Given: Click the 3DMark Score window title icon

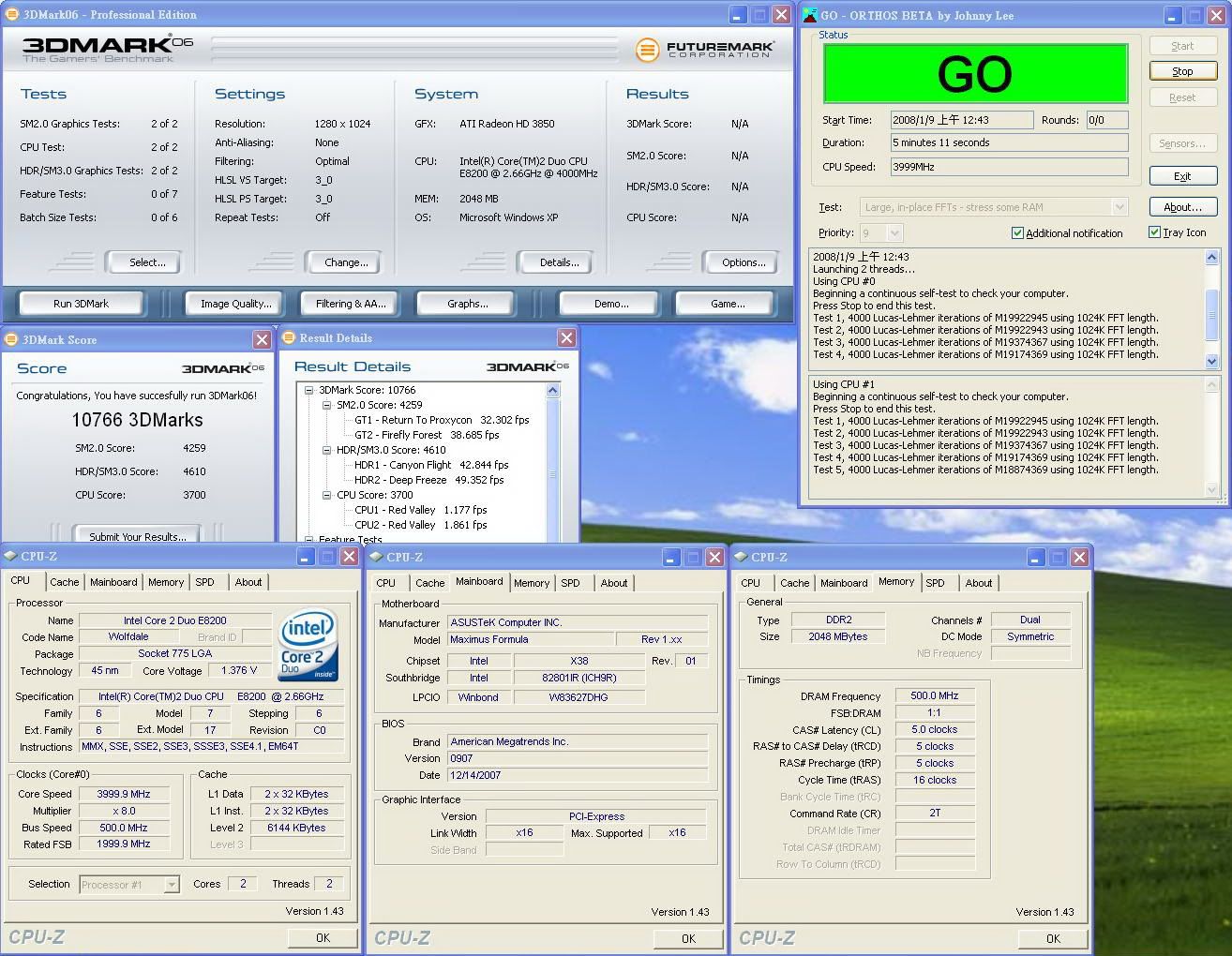Looking at the screenshot, I should click(x=10, y=339).
